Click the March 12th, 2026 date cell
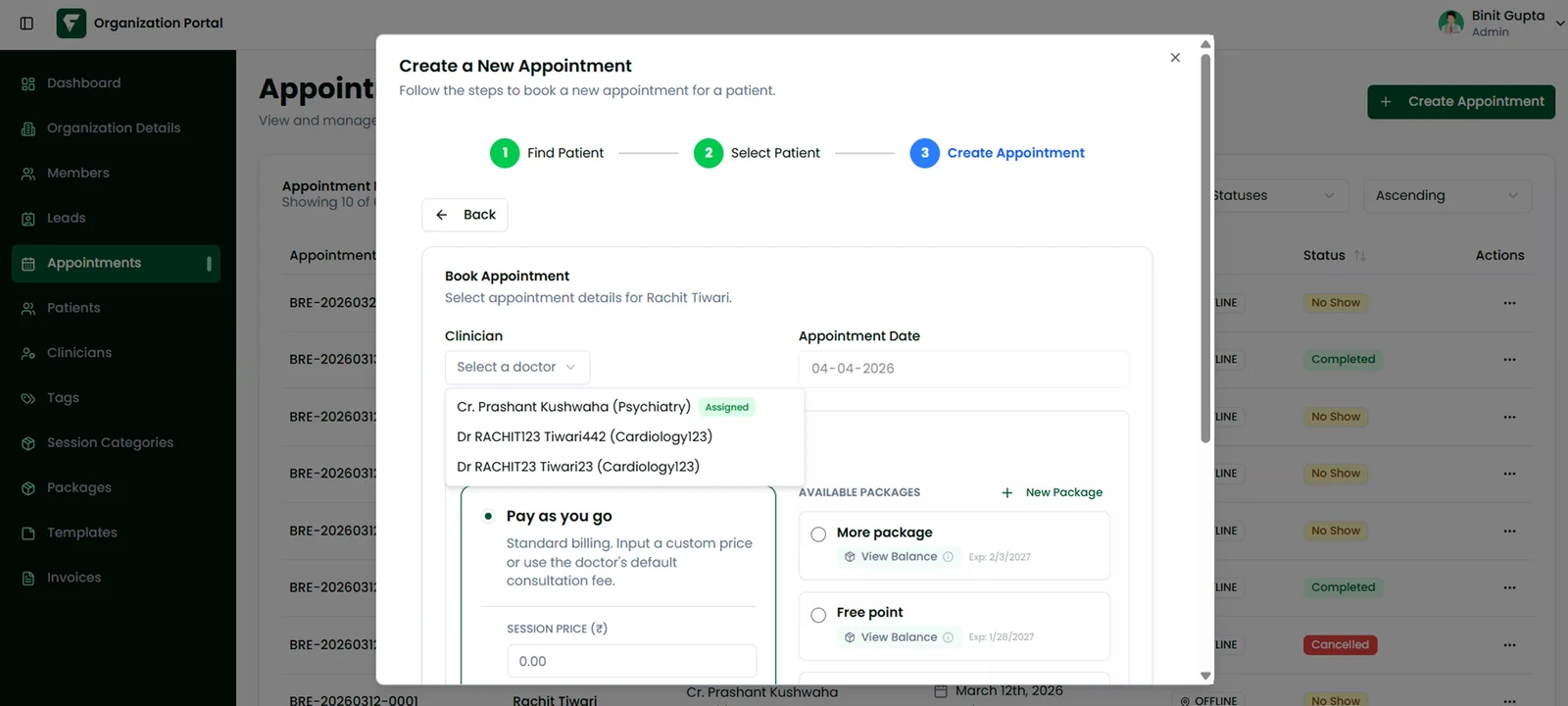The width and height of the screenshot is (1568, 706). coord(999,691)
